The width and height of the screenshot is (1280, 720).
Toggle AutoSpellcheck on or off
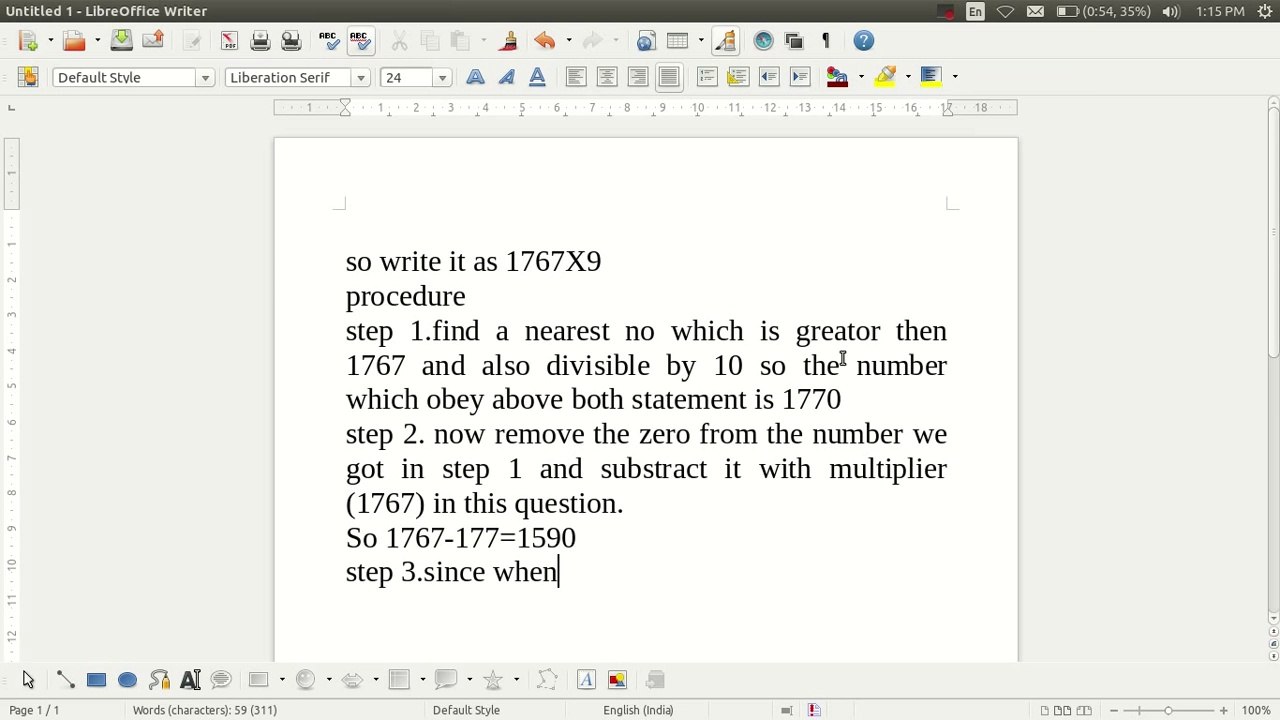pos(359,41)
